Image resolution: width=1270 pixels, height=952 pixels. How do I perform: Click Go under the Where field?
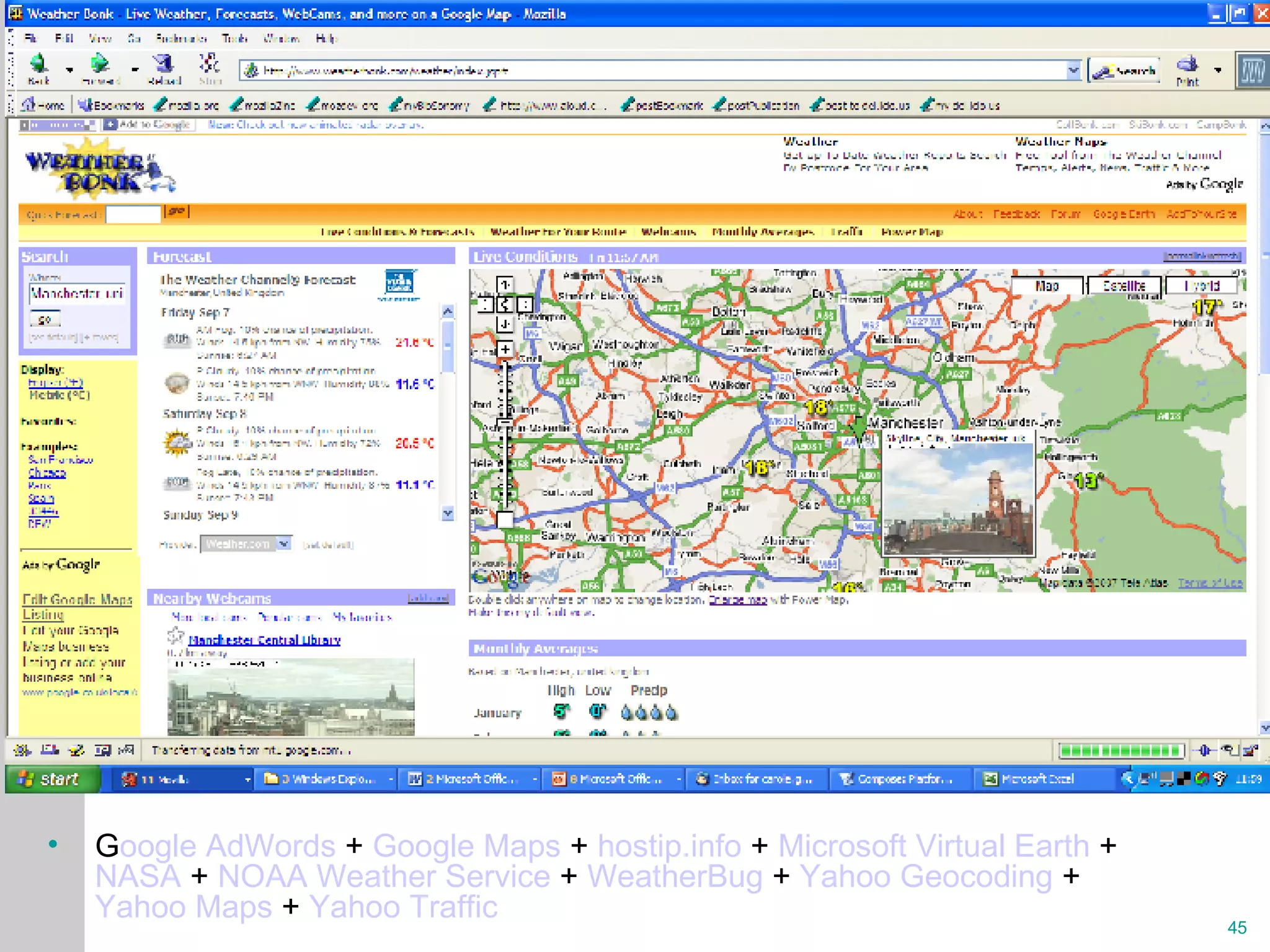(45, 320)
